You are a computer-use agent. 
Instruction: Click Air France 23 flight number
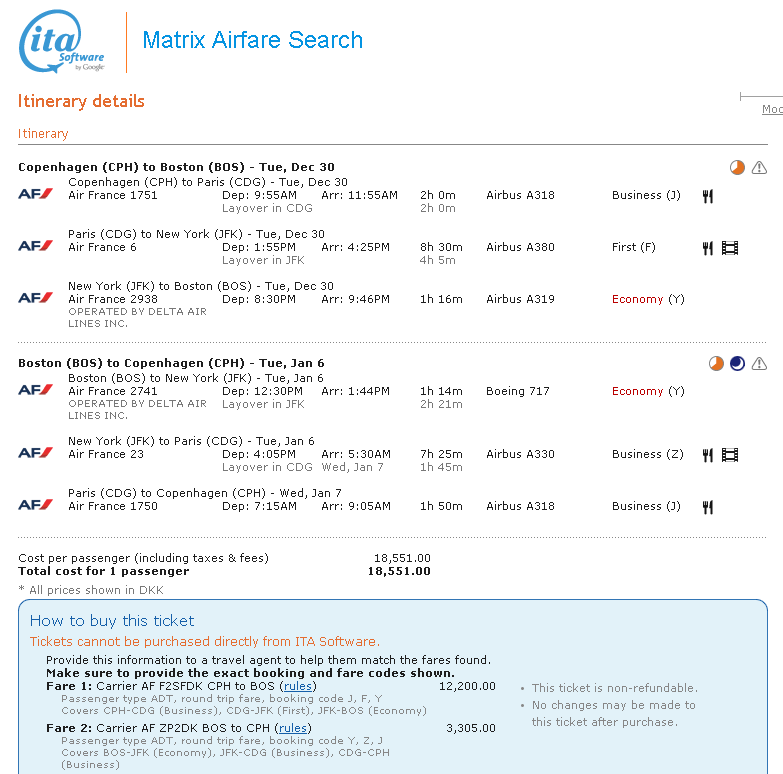tap(106, 454)
